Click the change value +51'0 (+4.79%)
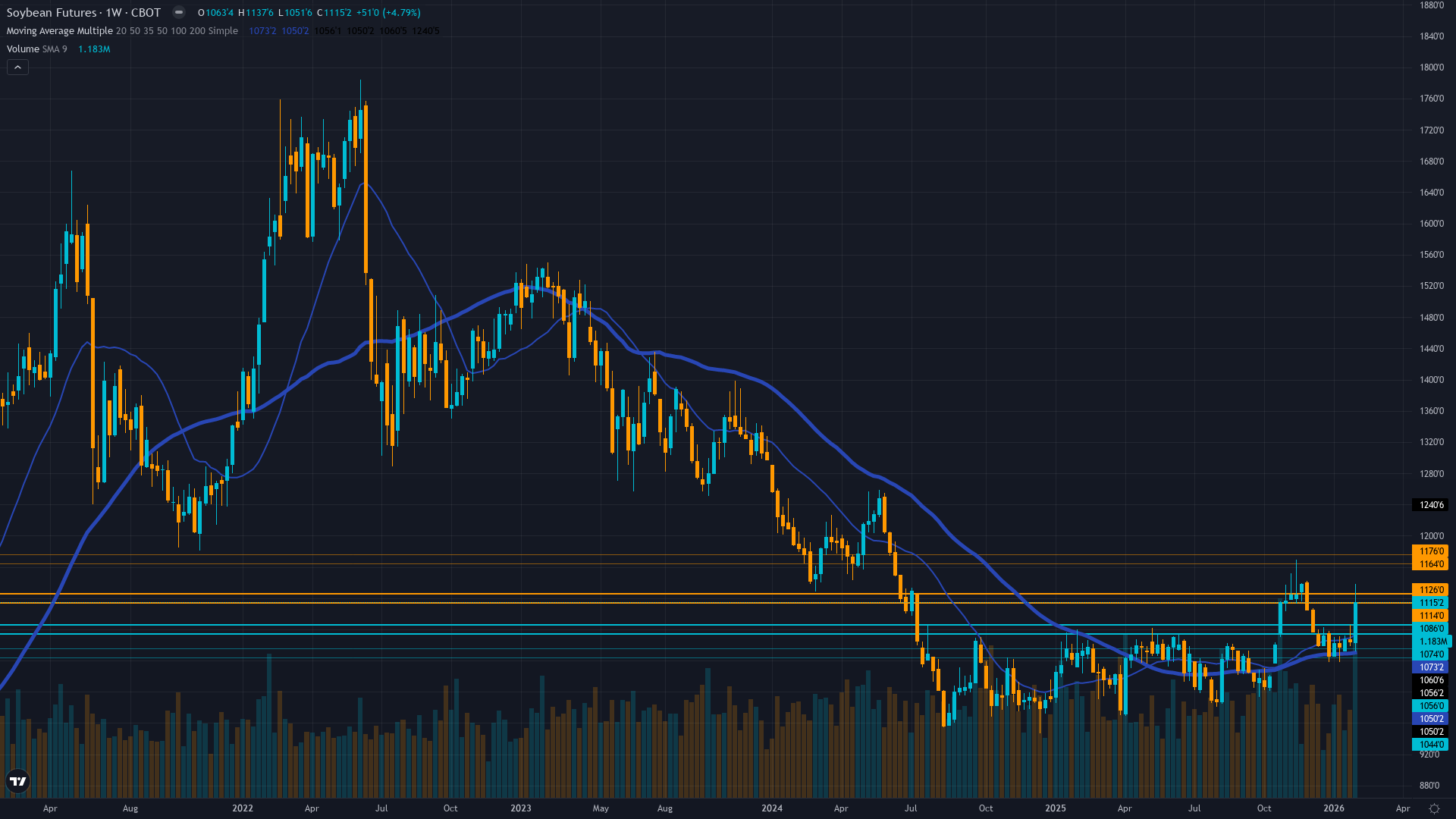 pyautogui.click(x=388, y=13)
